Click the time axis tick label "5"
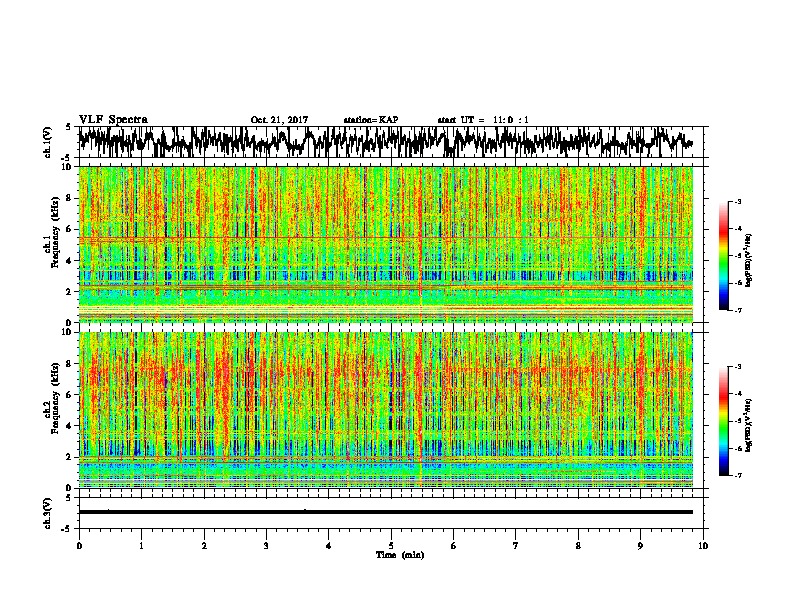The width and height of the screenshot is (792, 612). pos(391,546)
